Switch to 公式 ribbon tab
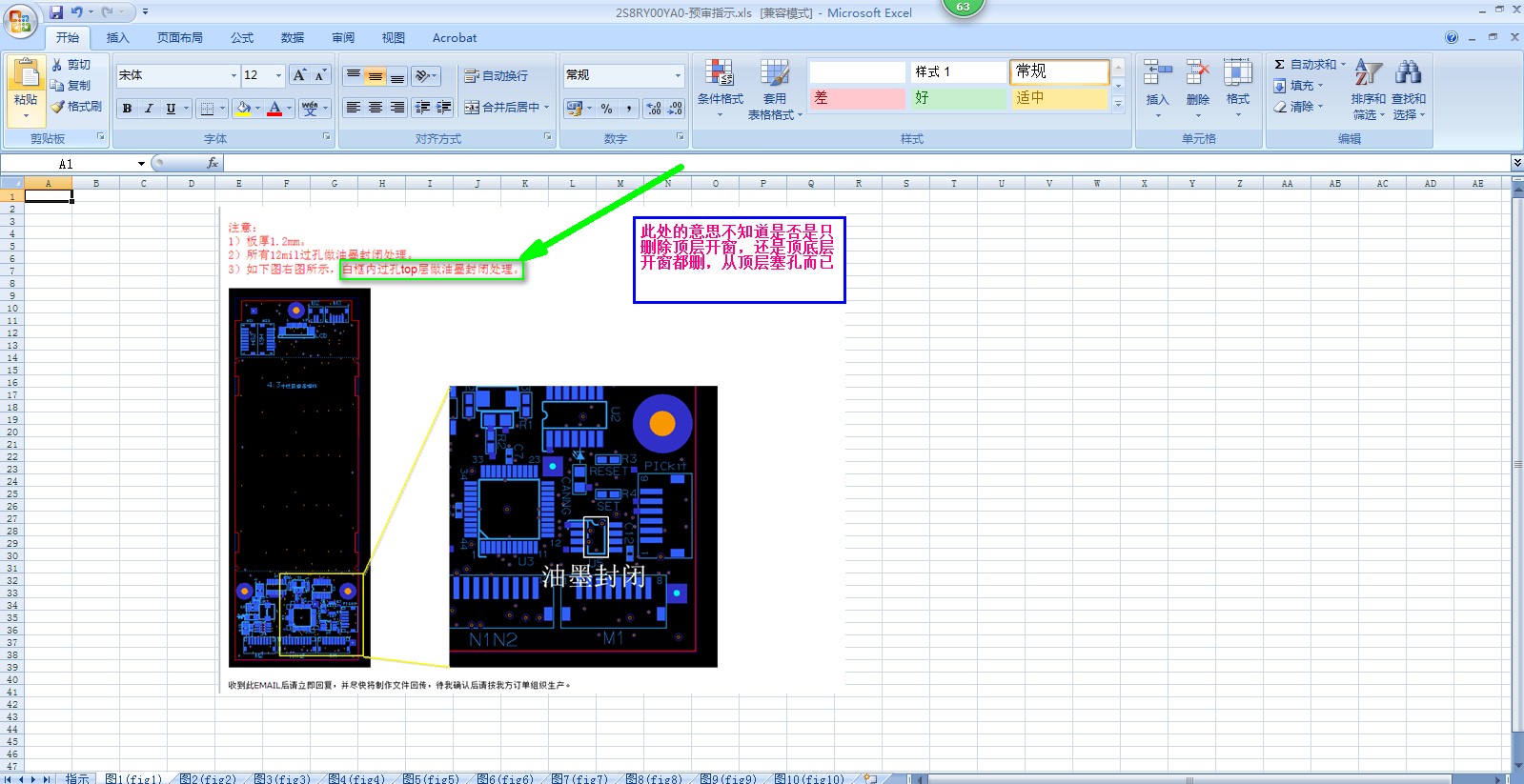1524x784 pixels. click(x=242, y=38)
